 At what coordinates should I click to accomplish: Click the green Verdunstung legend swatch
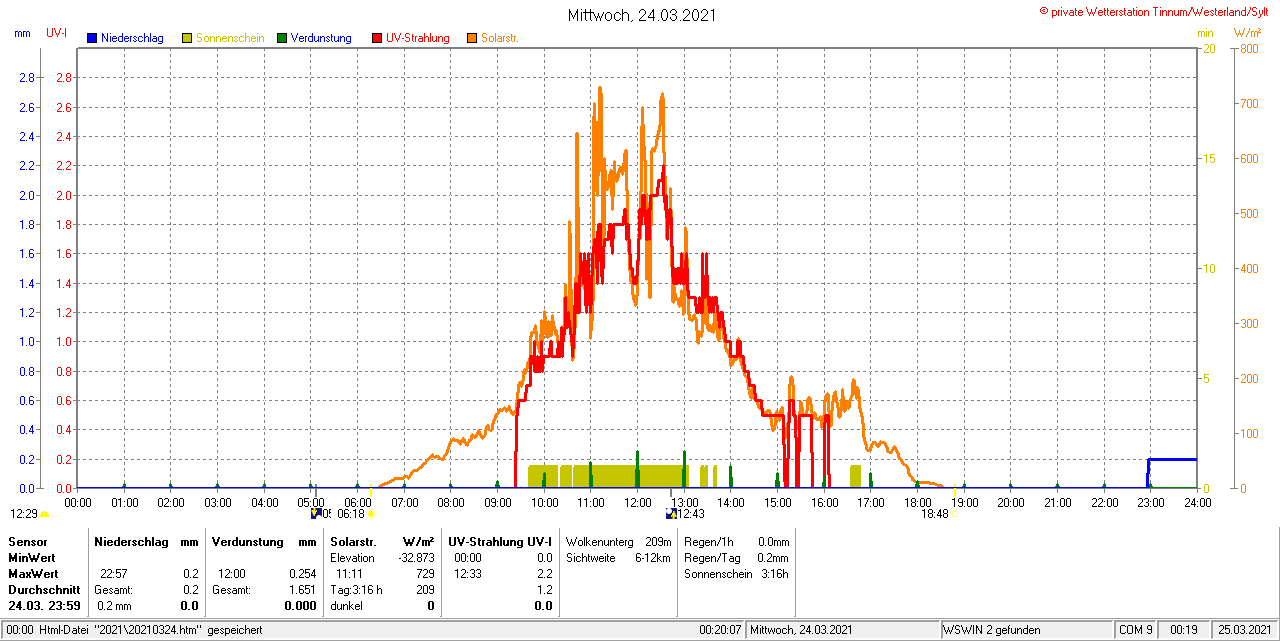[282, 38]
